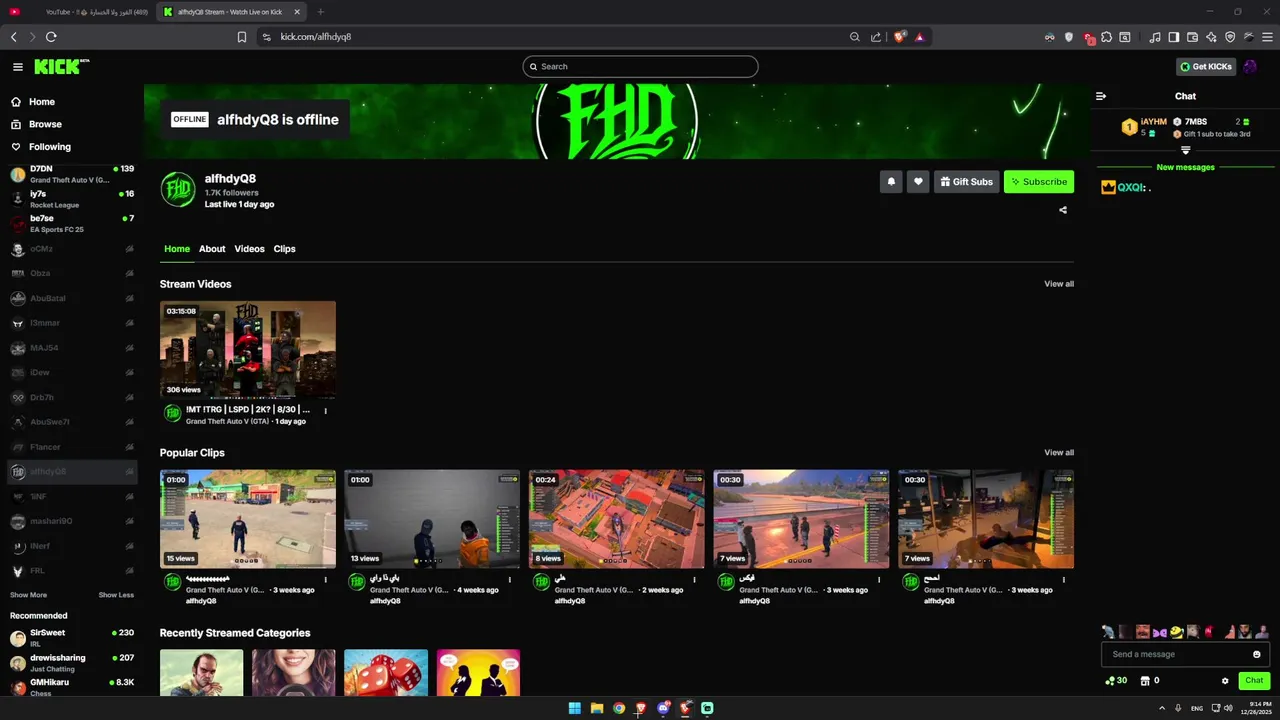
Task: Collapse the chat panel
Action: tap(1101, 96)
